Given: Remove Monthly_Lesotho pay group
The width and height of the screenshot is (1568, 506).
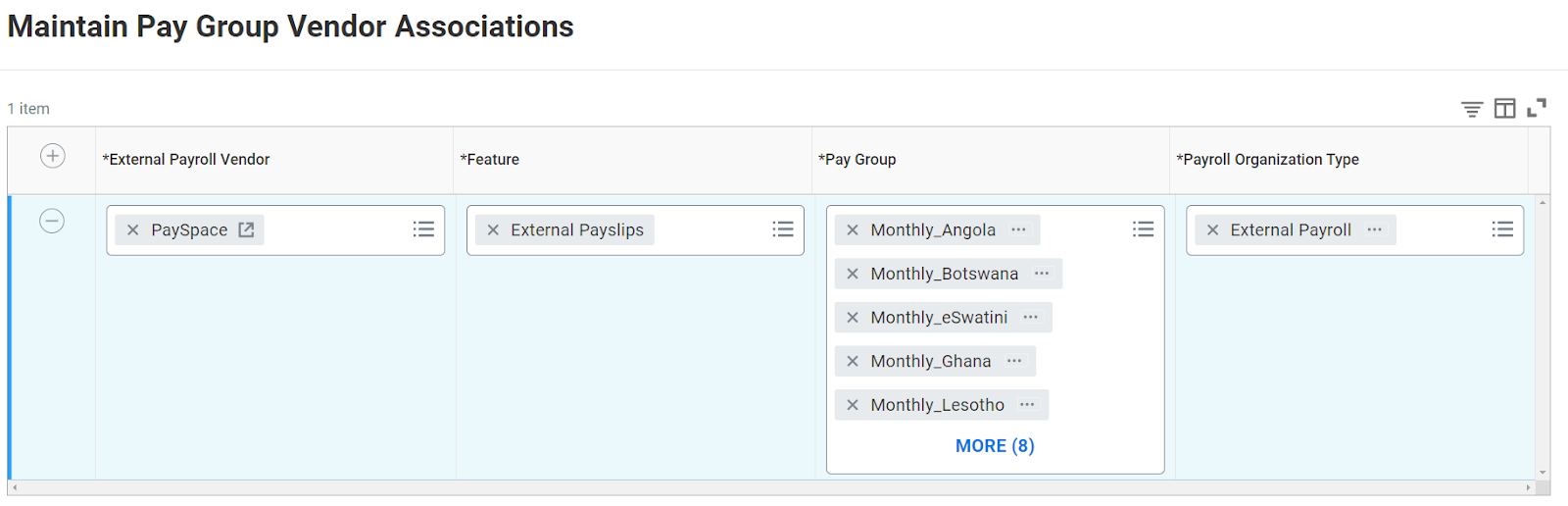Looking at the screenshot, I should [853, 405].
